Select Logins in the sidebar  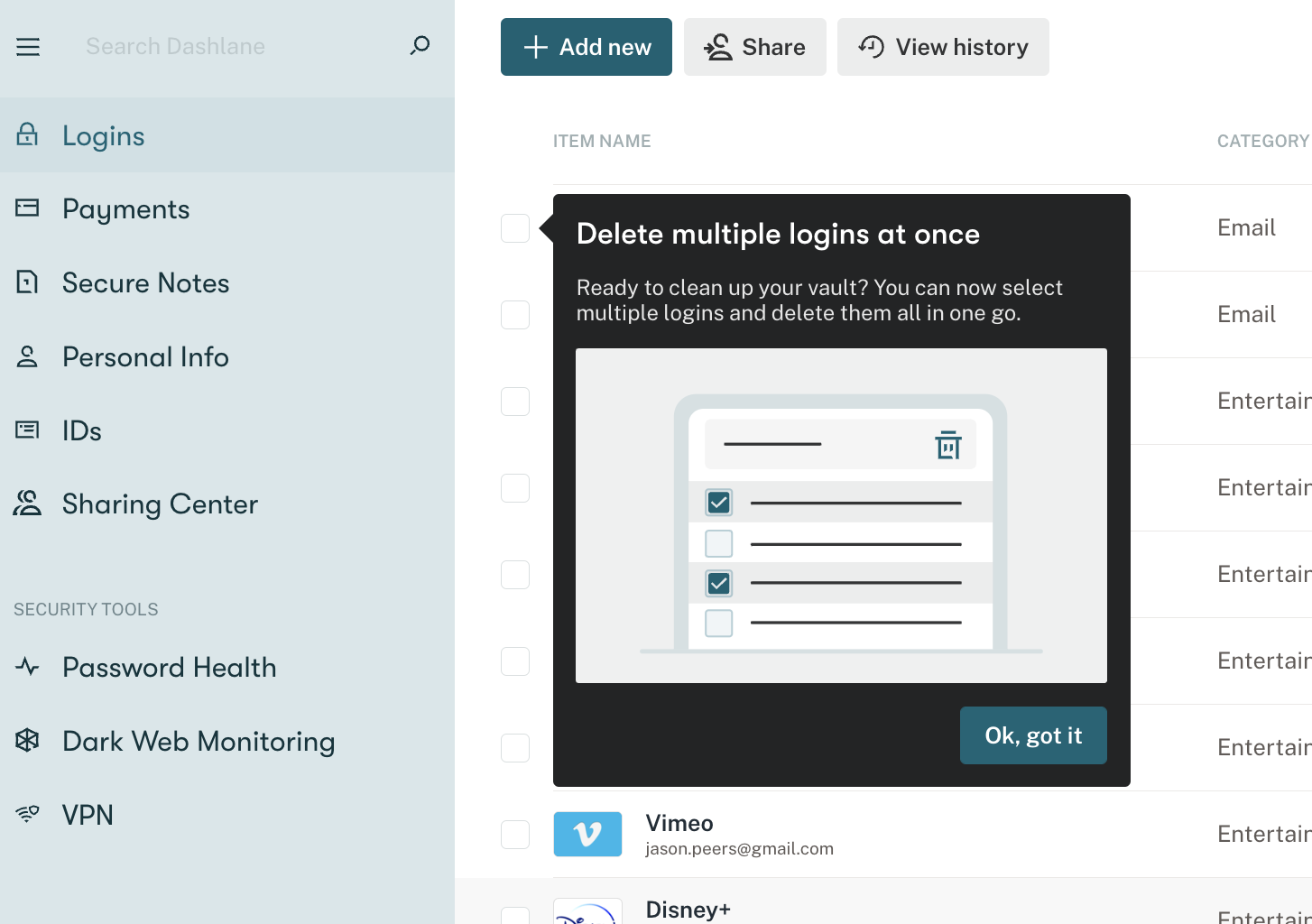pos(227,135)
